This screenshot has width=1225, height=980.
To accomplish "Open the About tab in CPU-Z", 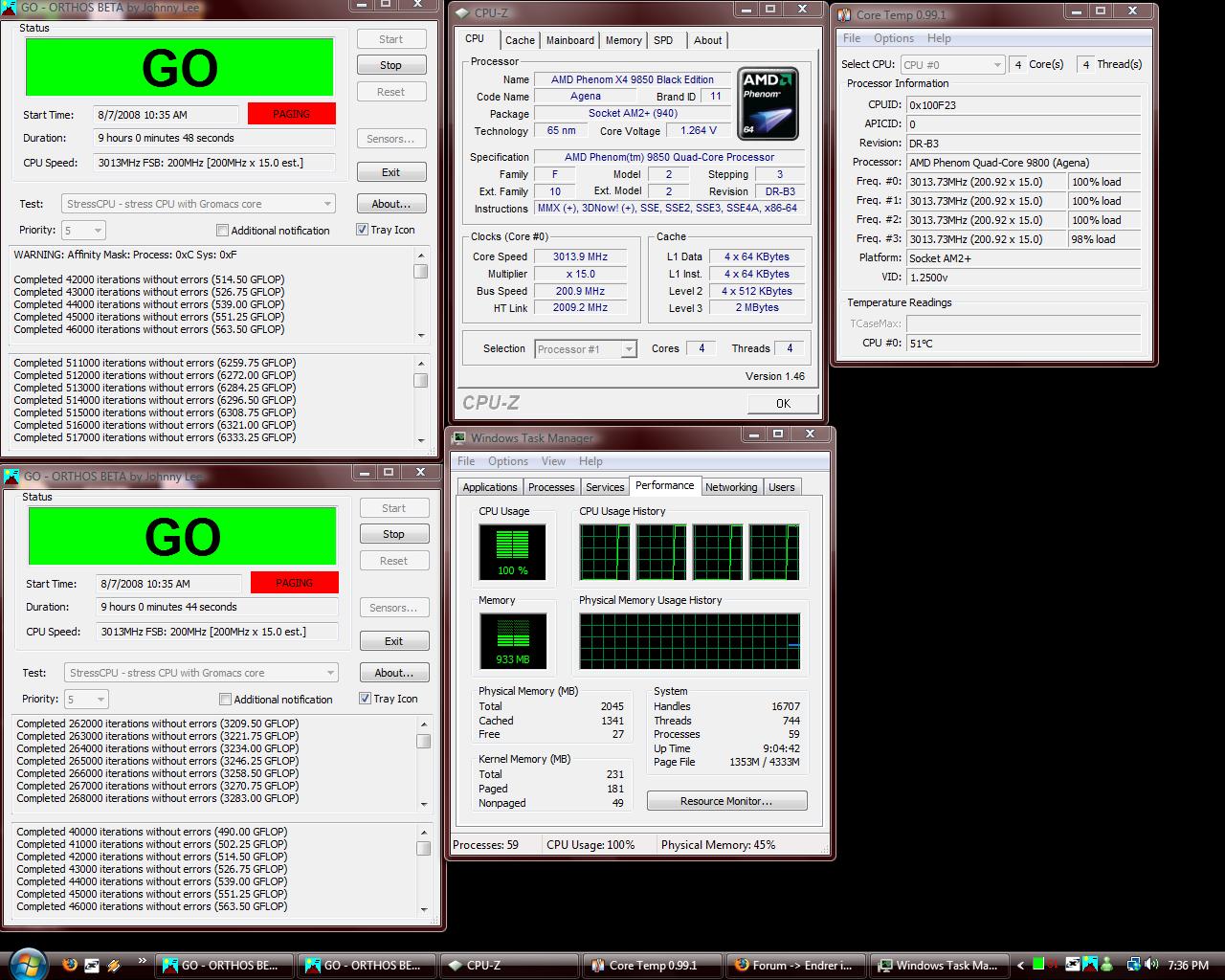I will pos(708,40).
